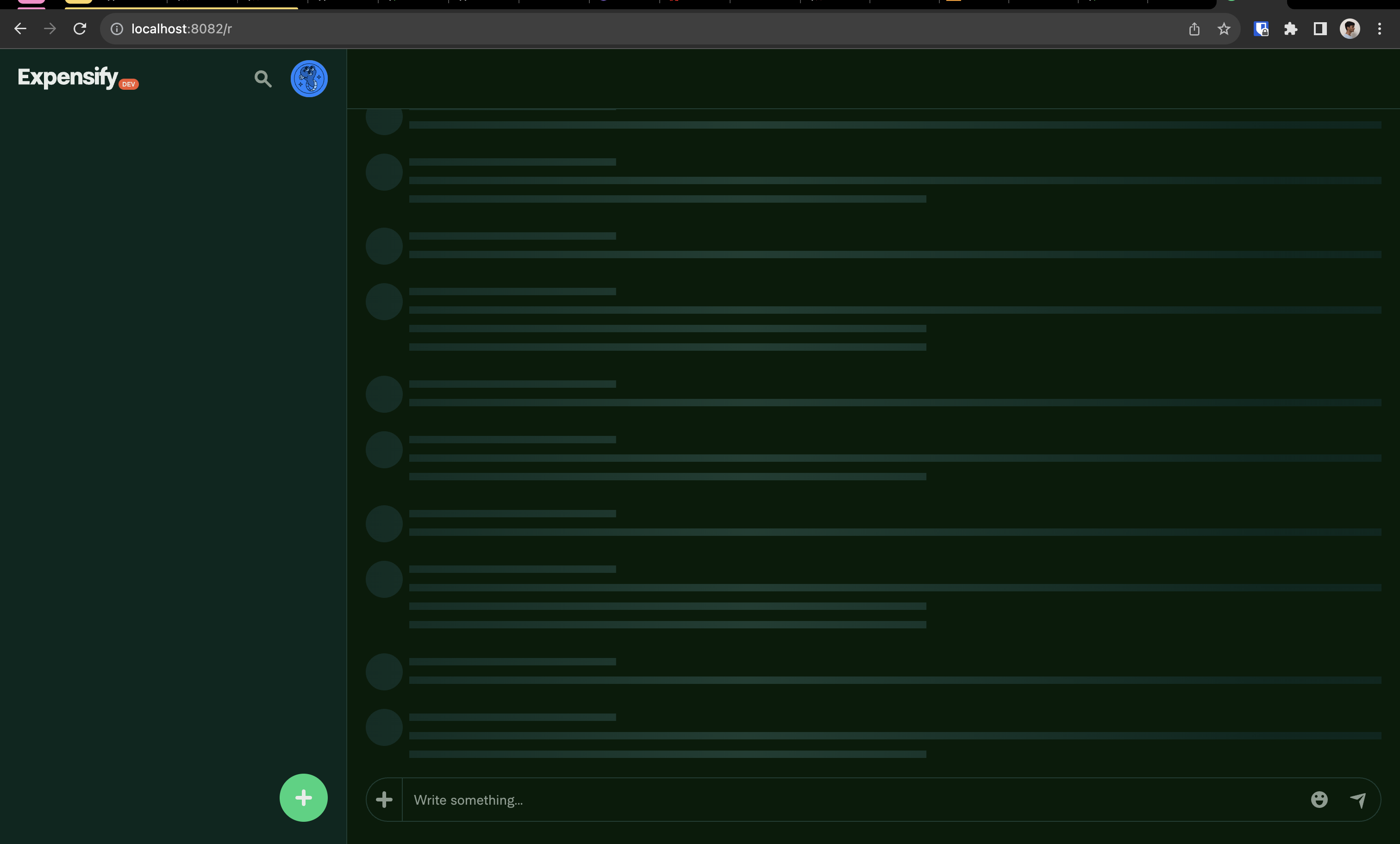Viewport: 1400px width, 844px height.
Task: Reload the page with refresh icon
Action: [80, 28]
